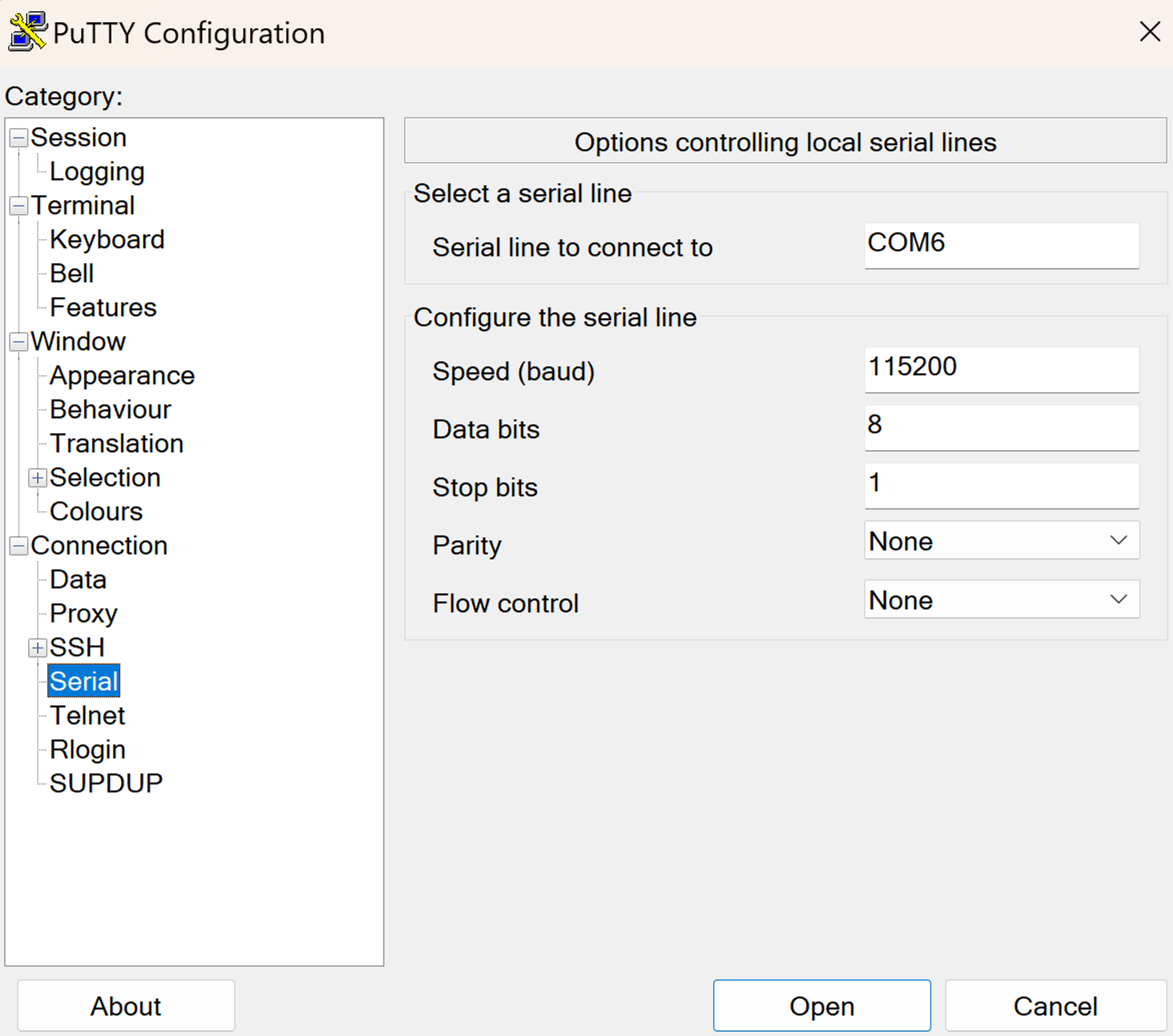Focus the Serial line COM6 field
The width and height of the screenshot is (1173, 1036).
[1001, 245]
